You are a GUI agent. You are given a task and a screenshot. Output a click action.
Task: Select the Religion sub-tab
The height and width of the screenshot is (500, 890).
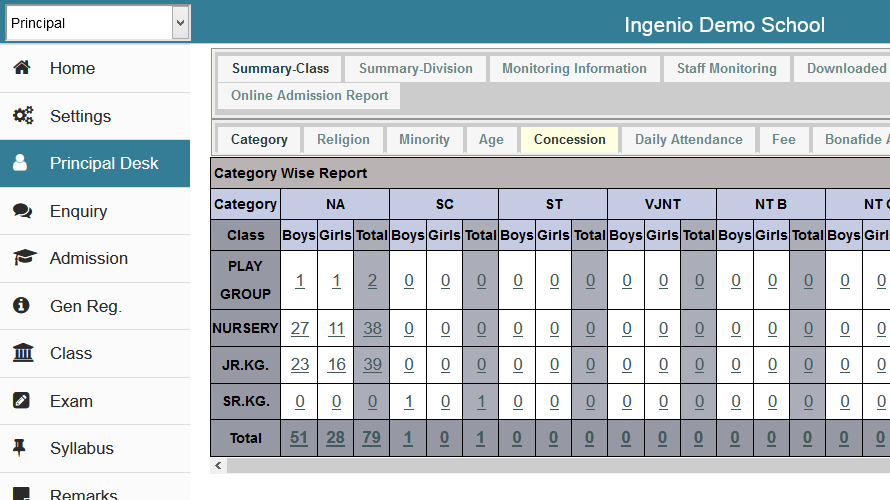pyautogui.click(x=343, y=140)
